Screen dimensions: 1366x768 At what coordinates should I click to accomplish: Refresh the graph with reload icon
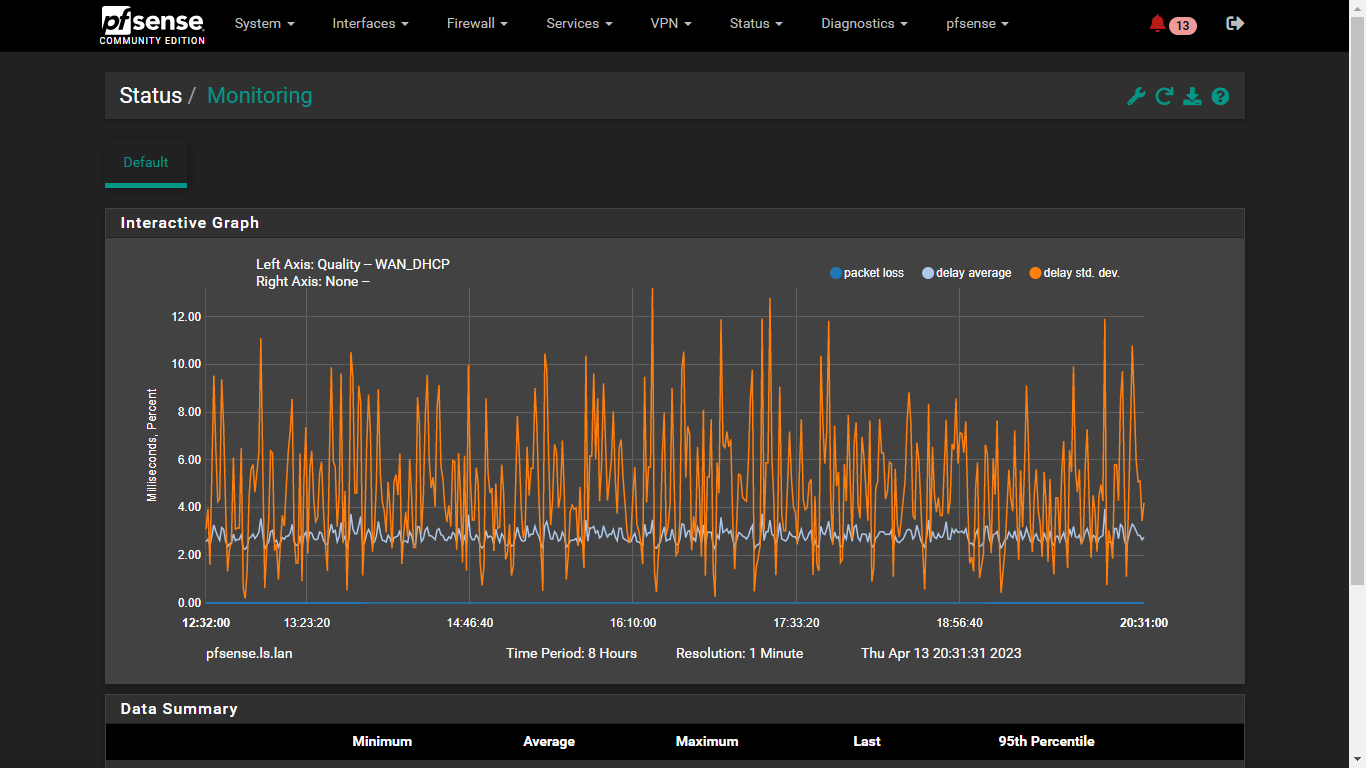point(1164,96)
